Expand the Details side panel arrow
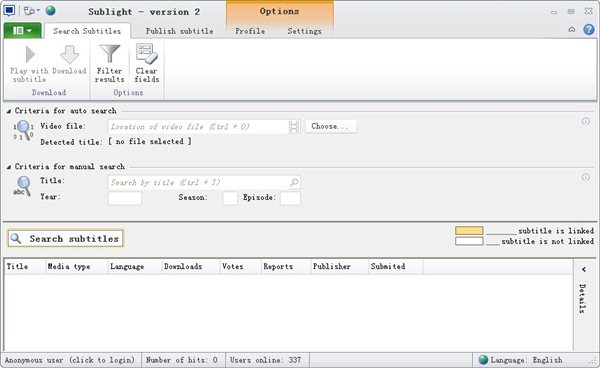 [x=584, y=269]
